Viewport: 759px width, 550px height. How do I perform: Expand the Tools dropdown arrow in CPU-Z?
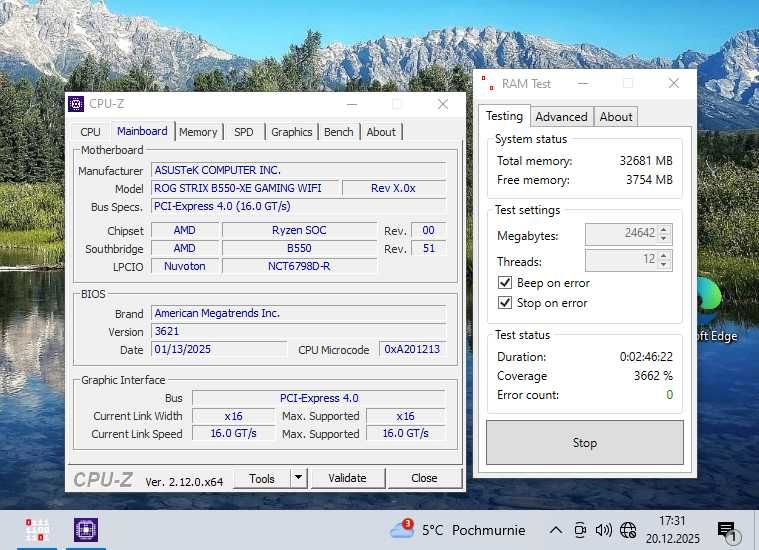[x=299, y=478]
